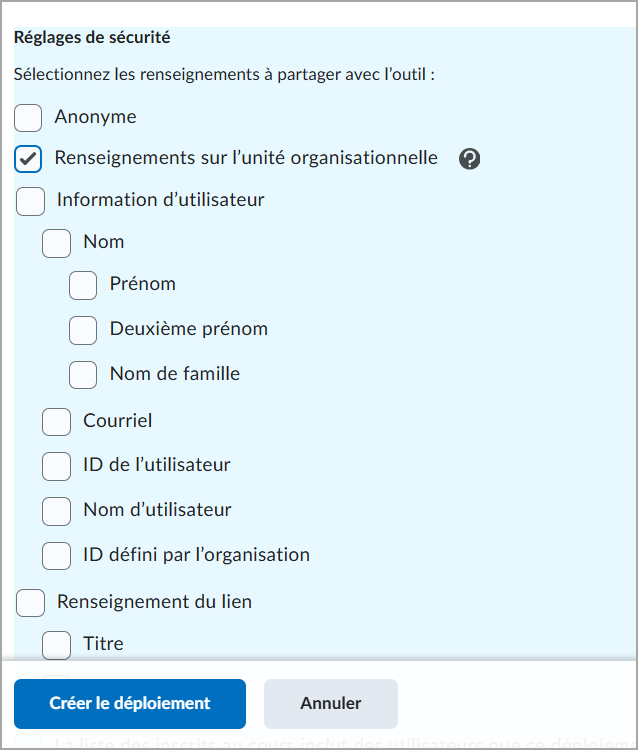Open help for organizational unit information
This screenshot has width=638, height=750.
tap(470, 159)
